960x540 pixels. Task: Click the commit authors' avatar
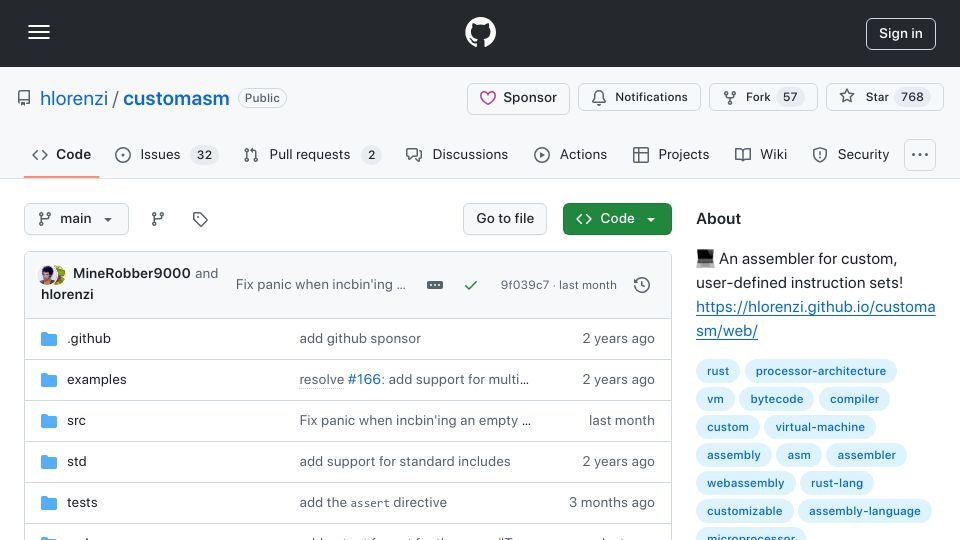52,275
